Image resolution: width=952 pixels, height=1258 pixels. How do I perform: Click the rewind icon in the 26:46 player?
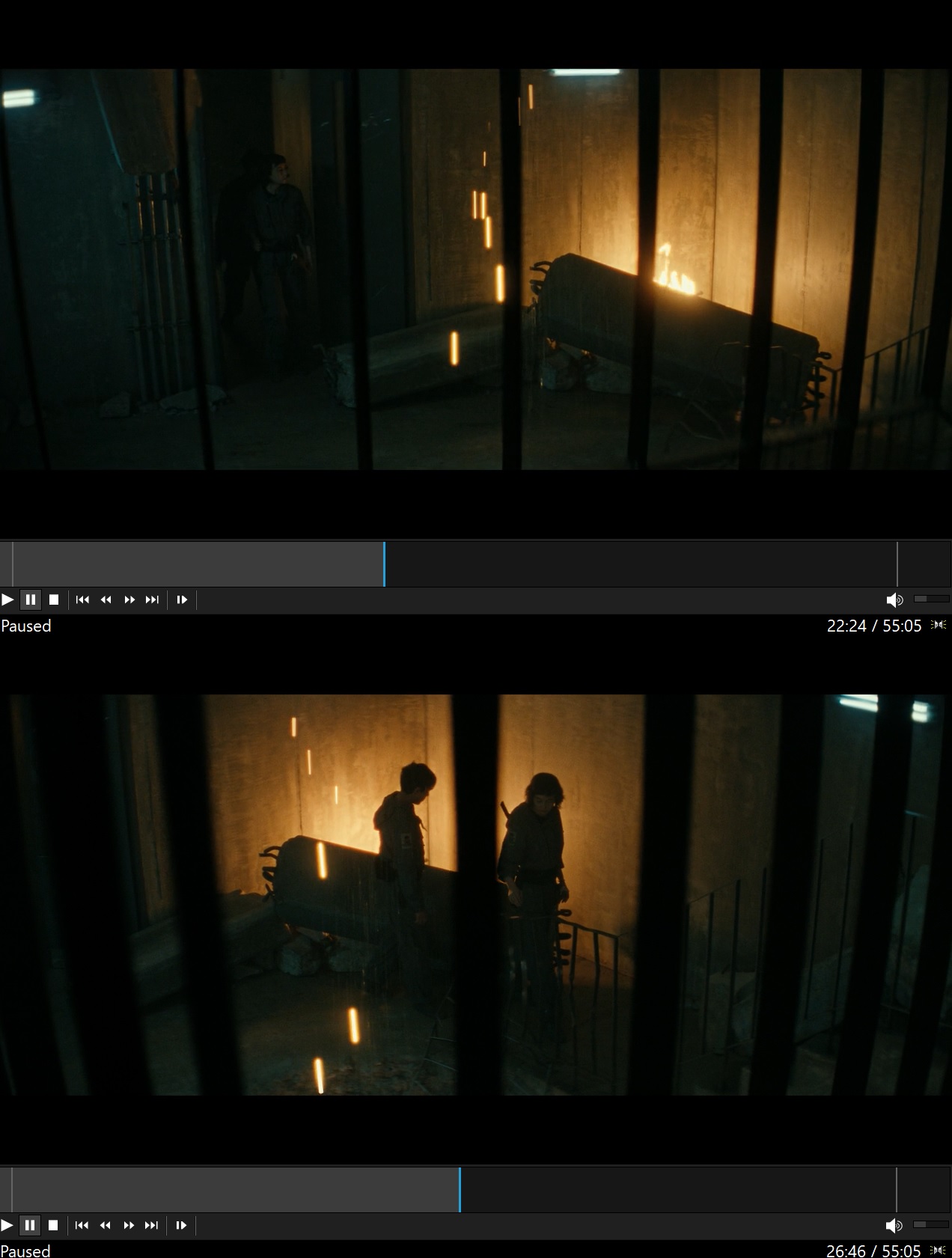click(106, 1225)
